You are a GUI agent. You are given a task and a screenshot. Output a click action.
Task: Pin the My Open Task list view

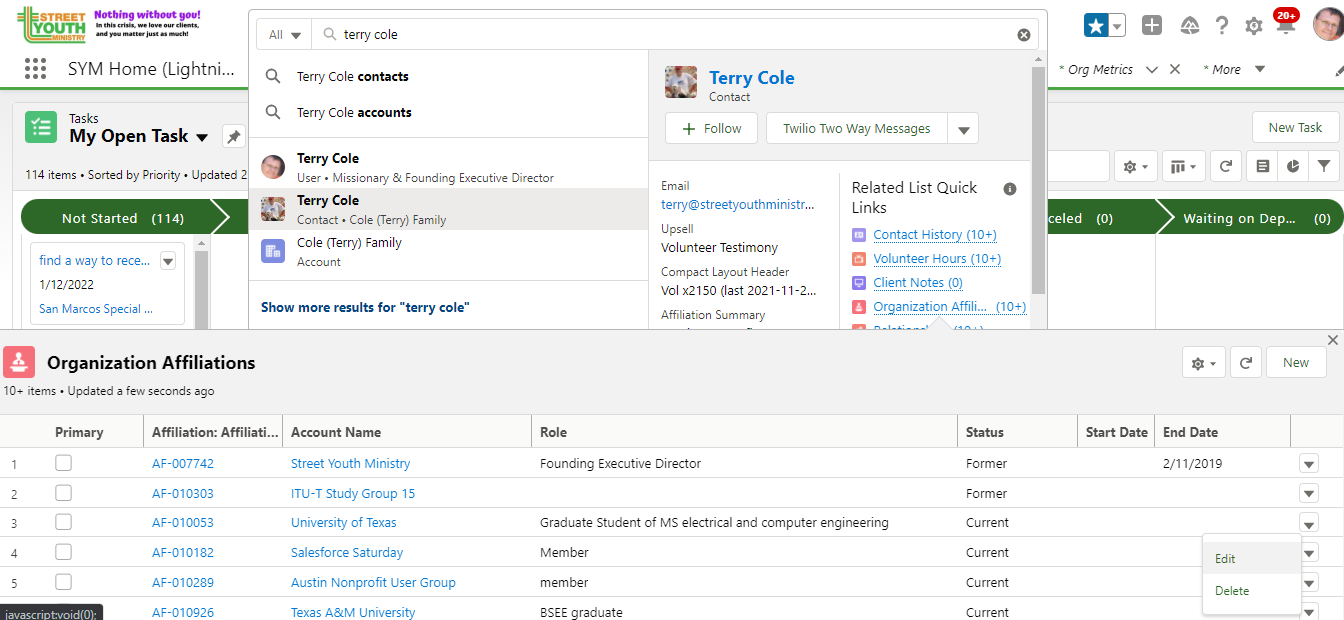click(x=233, y=136)
